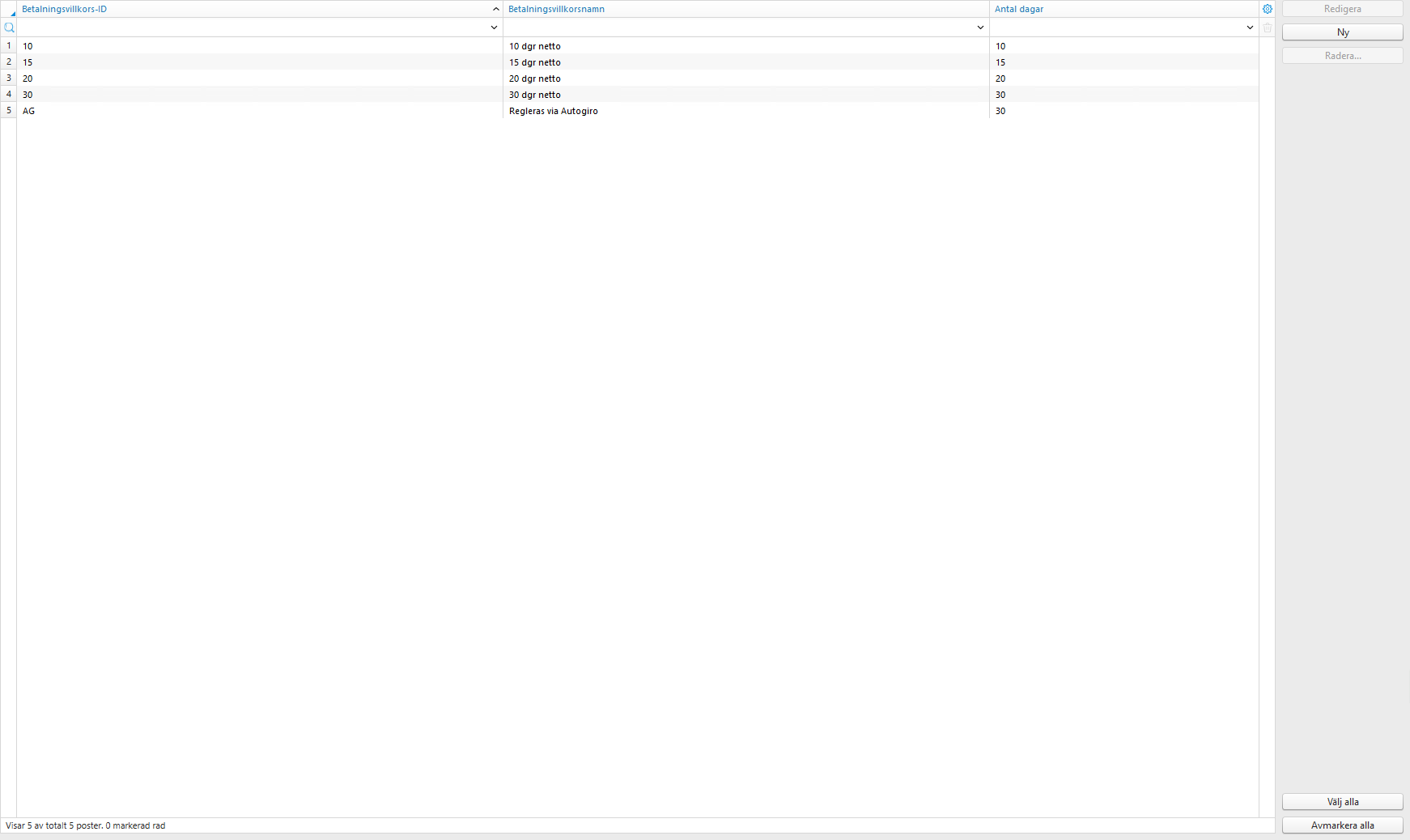Click the Radera... button
This screenshot has height=840, width=1410.
(x=1342, y=55)
